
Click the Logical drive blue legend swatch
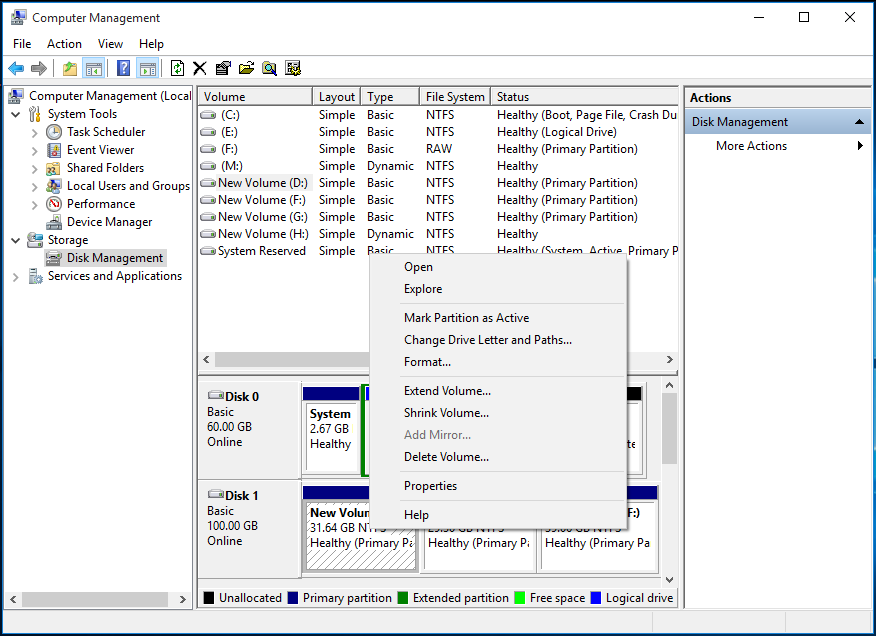click(x=596, y=598)
